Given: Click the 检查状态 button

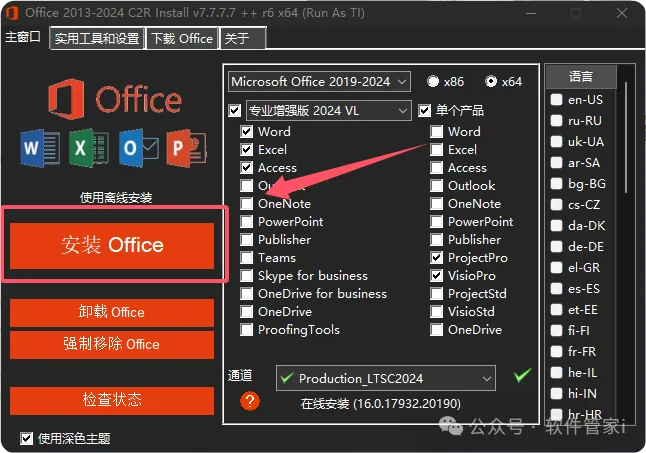Looking at the screenshot, I should point(112,400).
